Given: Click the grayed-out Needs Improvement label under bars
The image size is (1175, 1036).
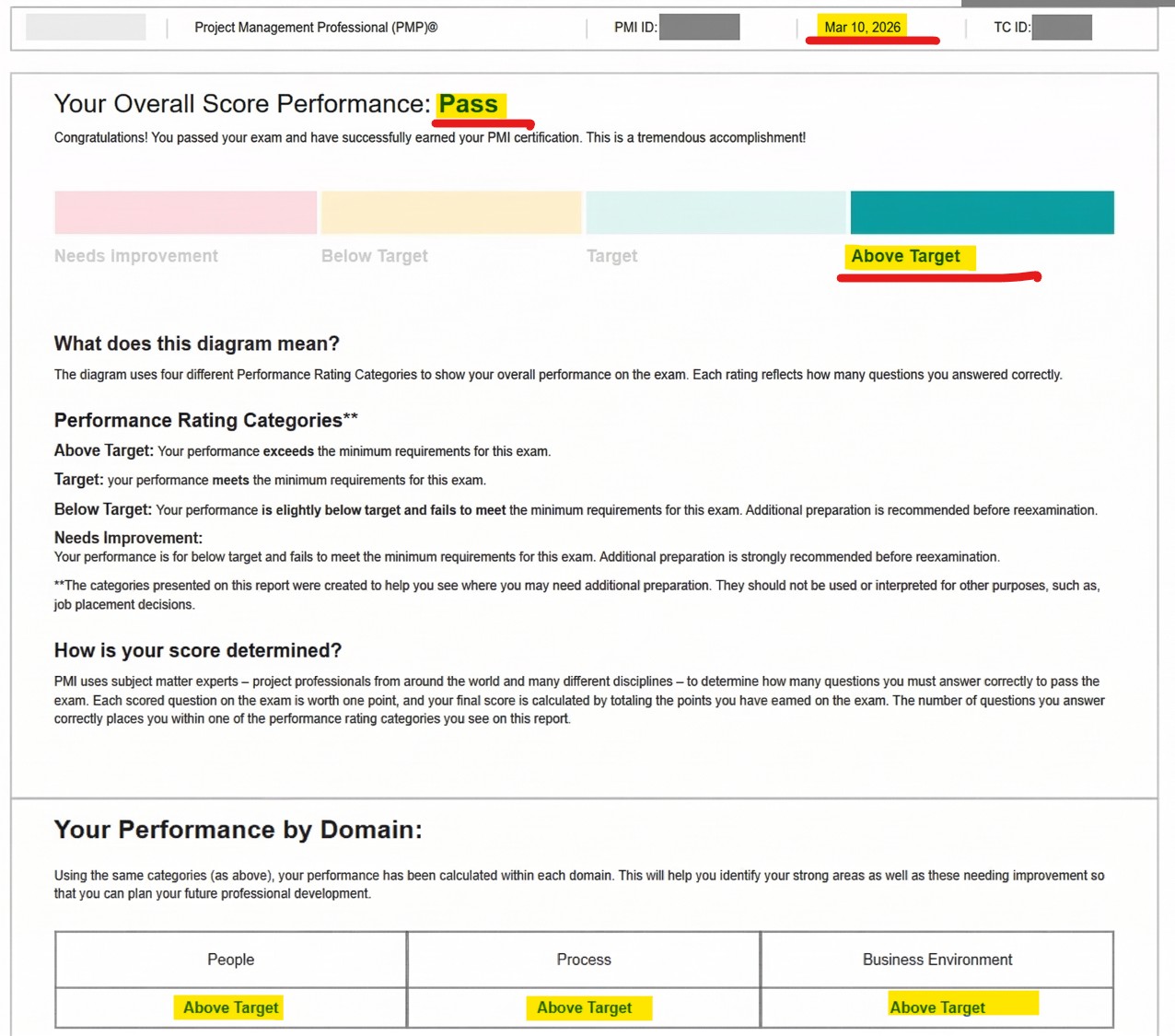Looking at the screenshot, I should click(136, 256).
